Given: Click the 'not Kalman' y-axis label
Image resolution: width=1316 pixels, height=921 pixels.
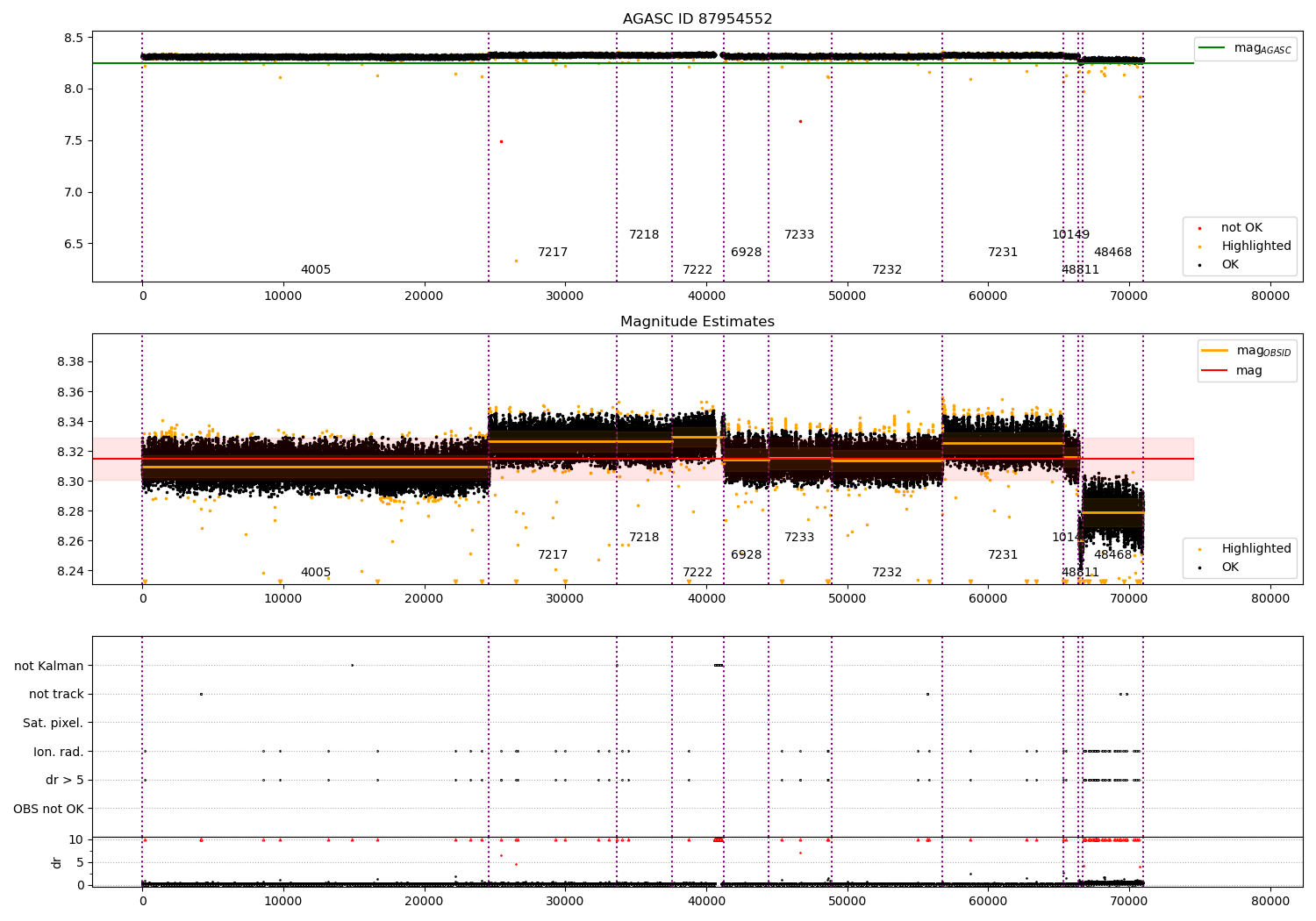Looking at the screenshot, I should click(49, 666).
